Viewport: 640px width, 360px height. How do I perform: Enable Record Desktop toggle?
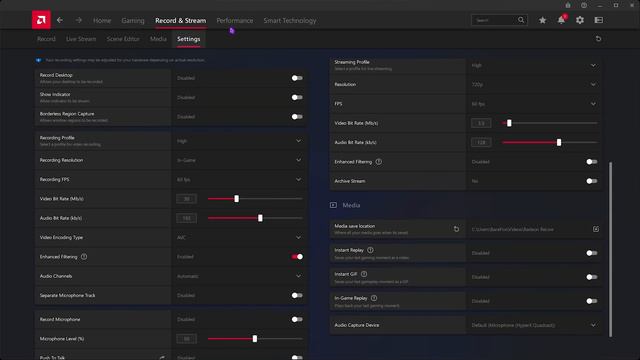tap(297, 78)
